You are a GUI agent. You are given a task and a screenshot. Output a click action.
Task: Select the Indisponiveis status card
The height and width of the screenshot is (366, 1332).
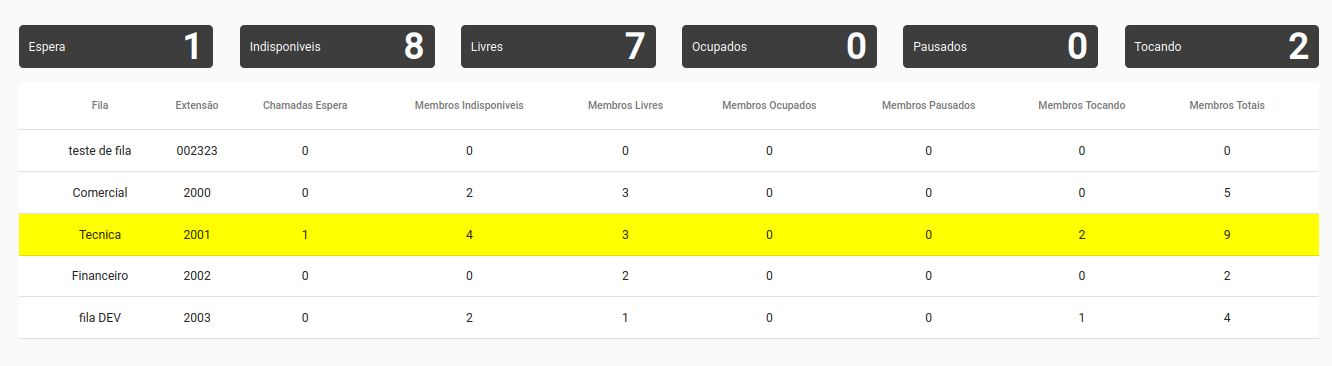pyautogui.click(x=337, y=46)
